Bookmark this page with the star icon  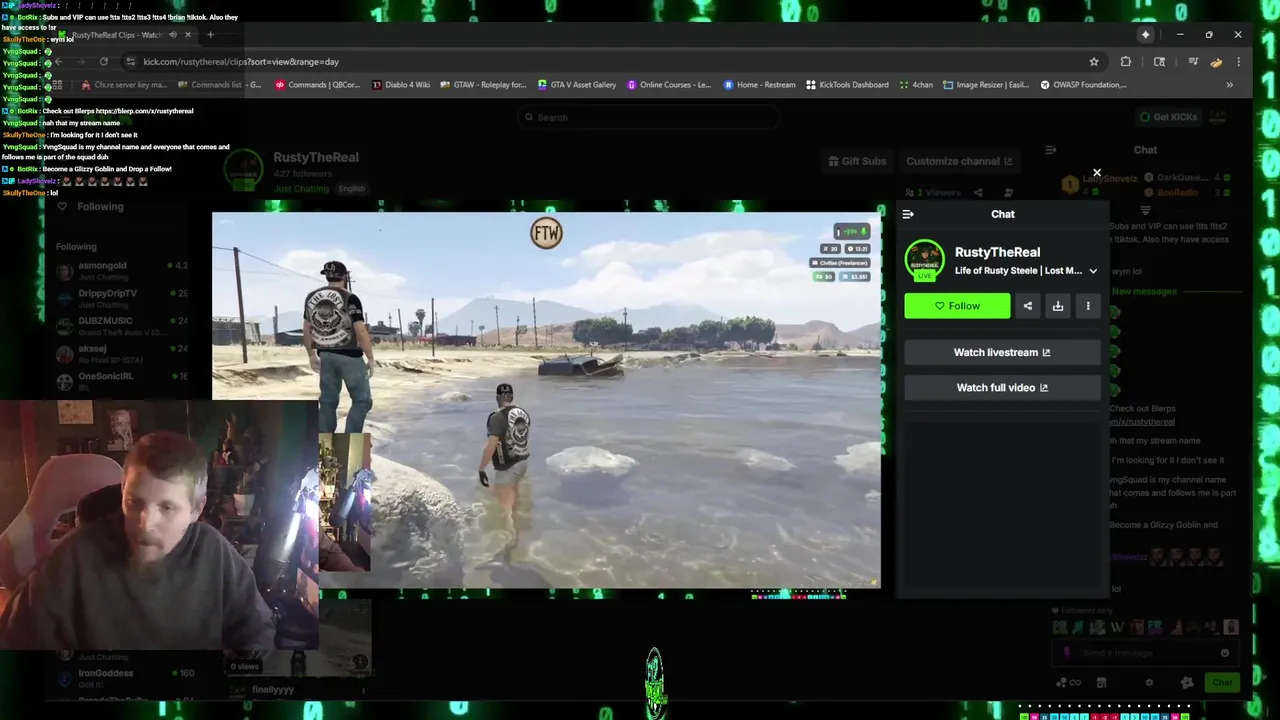[x=1094, y=62]
